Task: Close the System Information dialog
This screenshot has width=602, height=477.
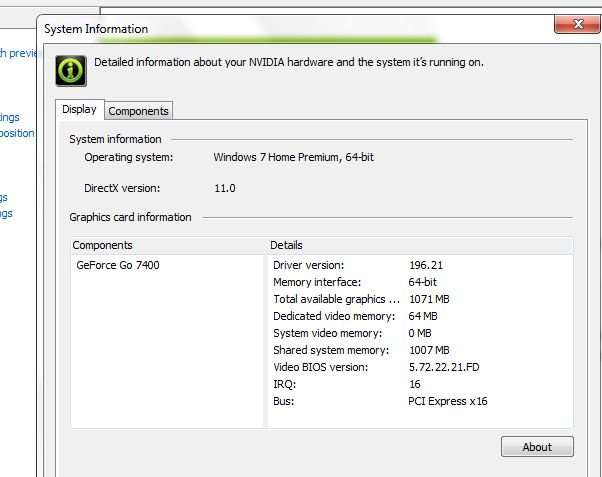Action: click(578, 24)
